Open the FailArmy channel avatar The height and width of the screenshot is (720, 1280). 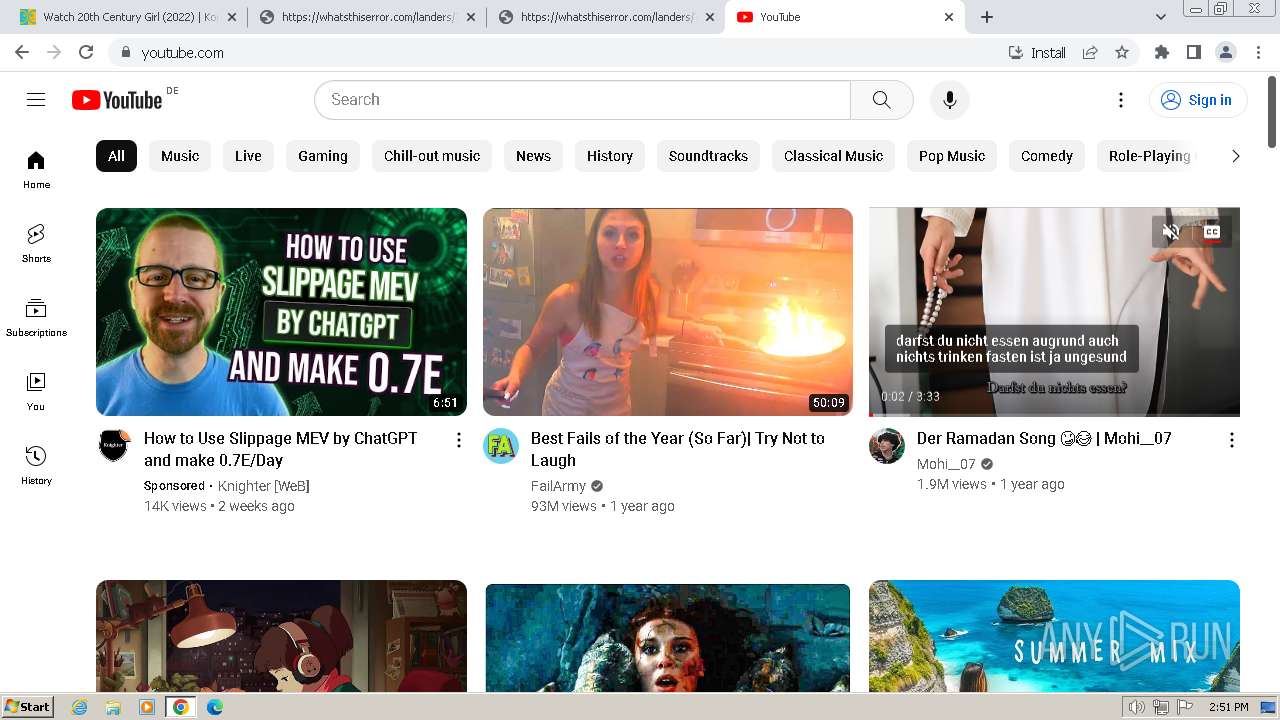(x=501, y=446)
